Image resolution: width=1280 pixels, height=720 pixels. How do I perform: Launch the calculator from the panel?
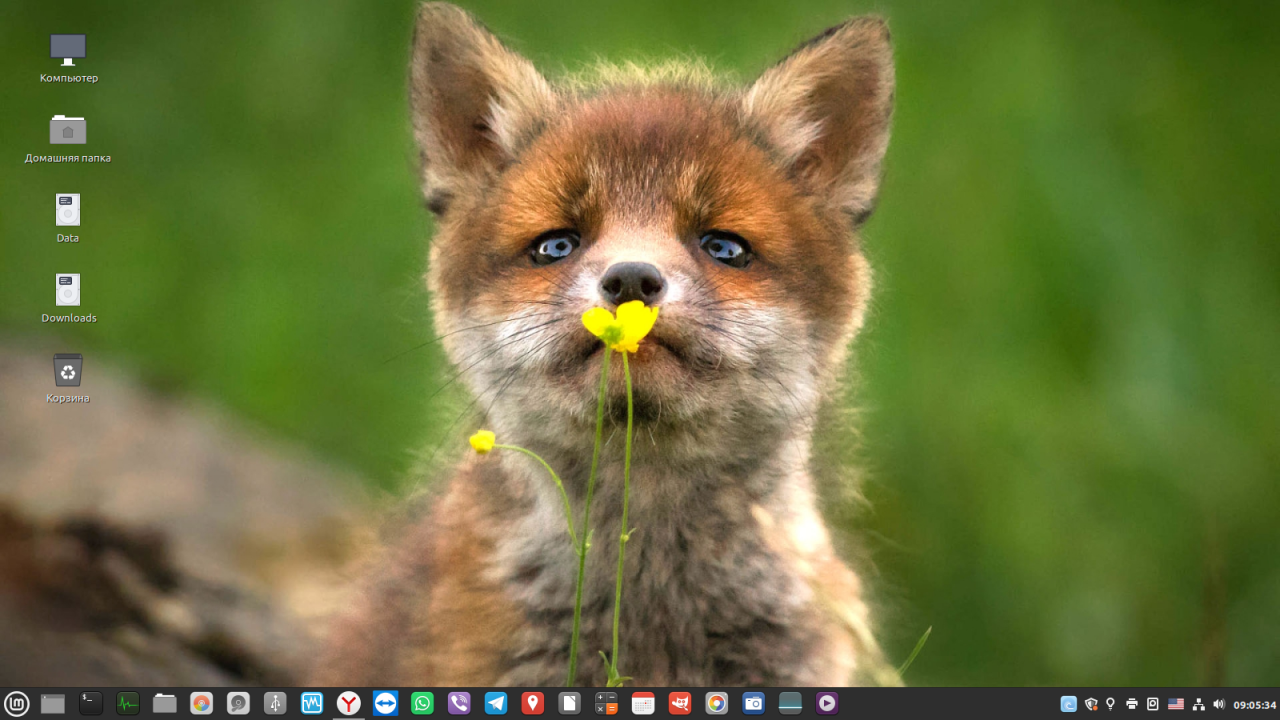click(x=606, y=704)
